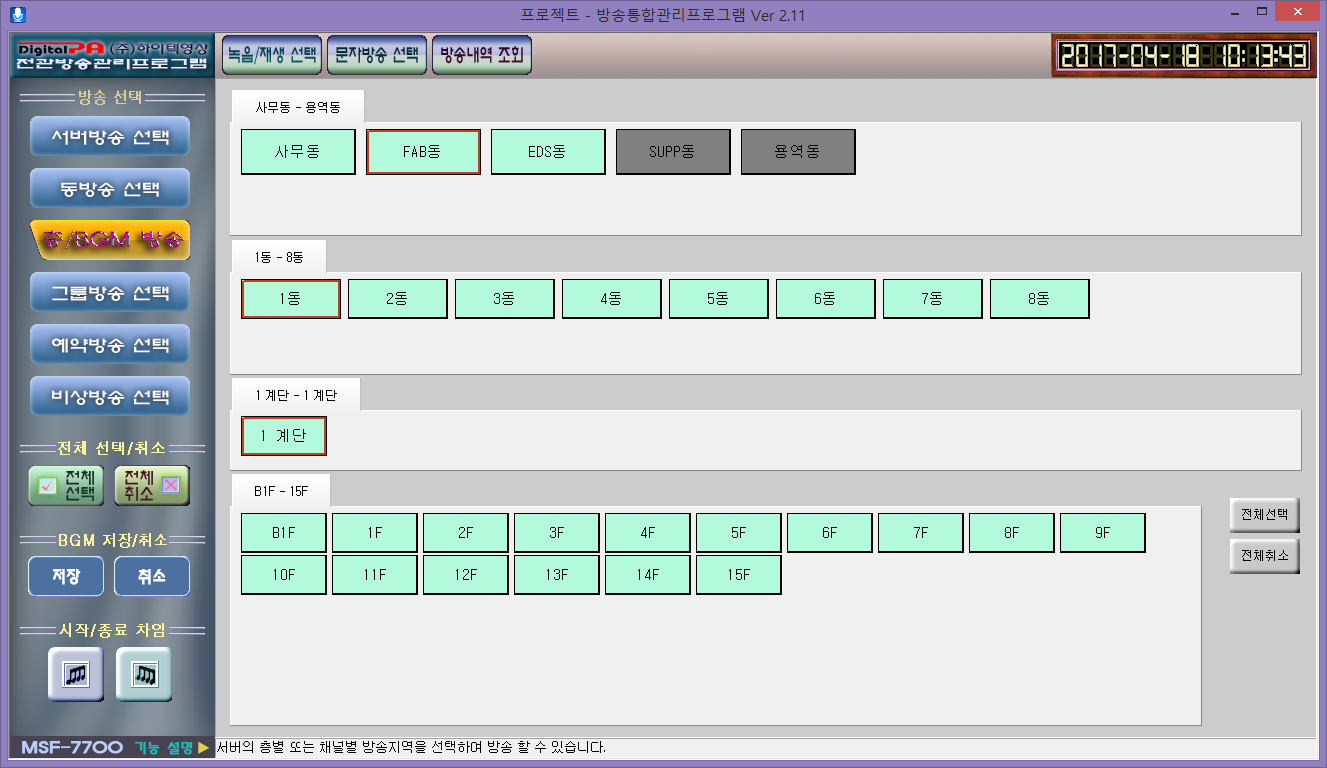
Task: Click the gray SUPP동 building button
Action: pos(673,152)
